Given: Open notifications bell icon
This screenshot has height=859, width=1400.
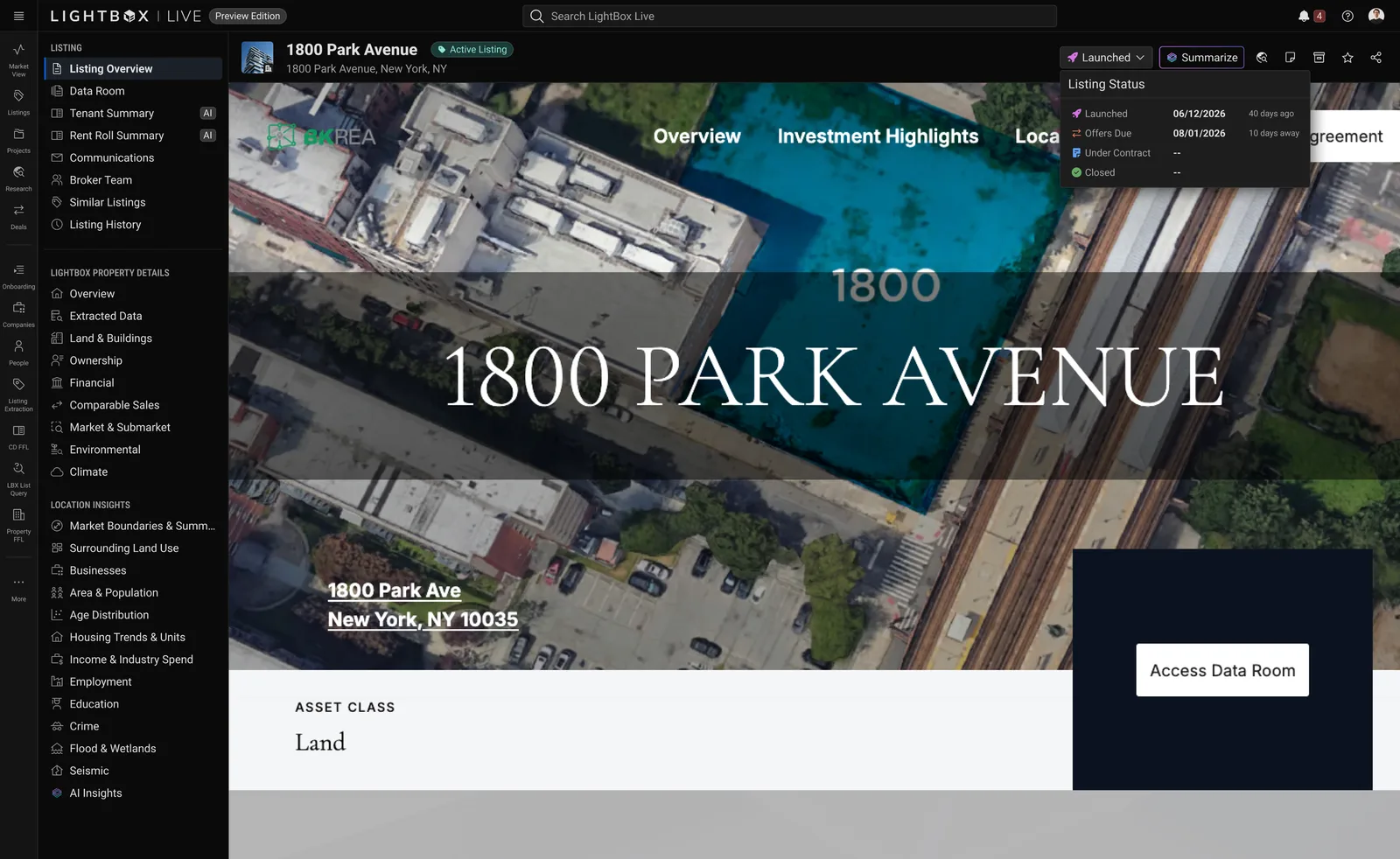Looking at the screenshot, I should click(1304, 16).
